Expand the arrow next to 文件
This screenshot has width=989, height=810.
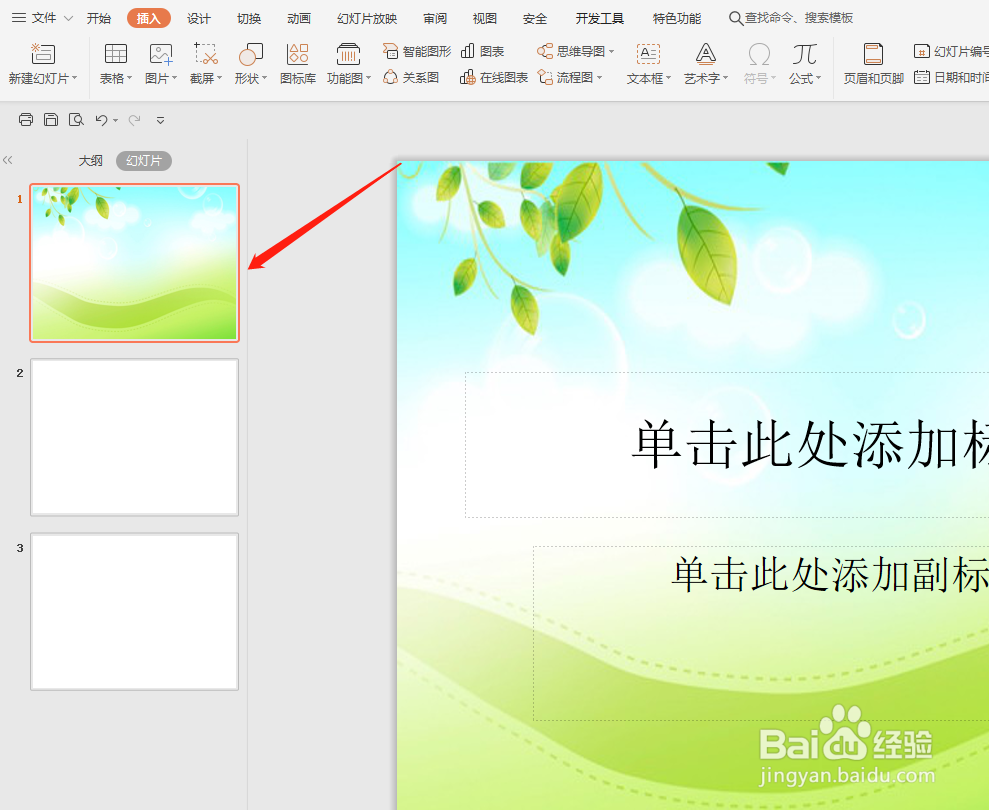point(68,18)
